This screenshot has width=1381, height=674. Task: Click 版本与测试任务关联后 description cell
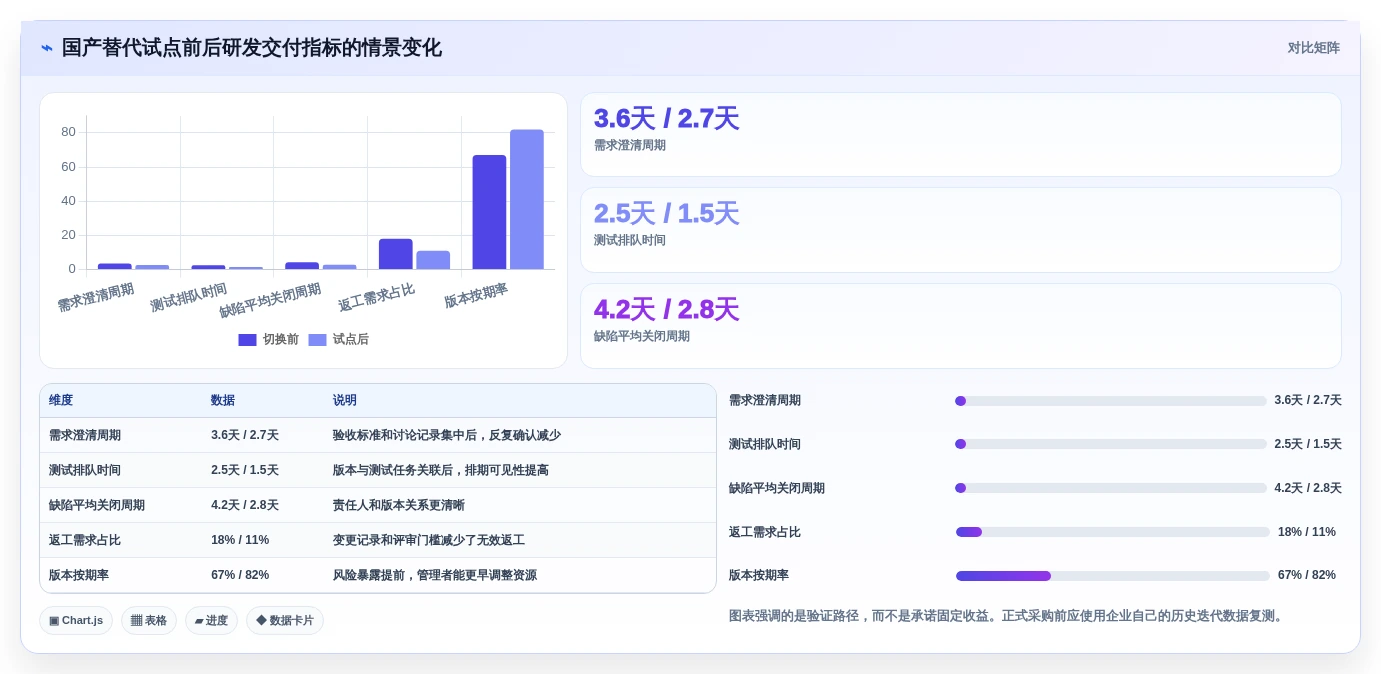[x=441, y=470]
